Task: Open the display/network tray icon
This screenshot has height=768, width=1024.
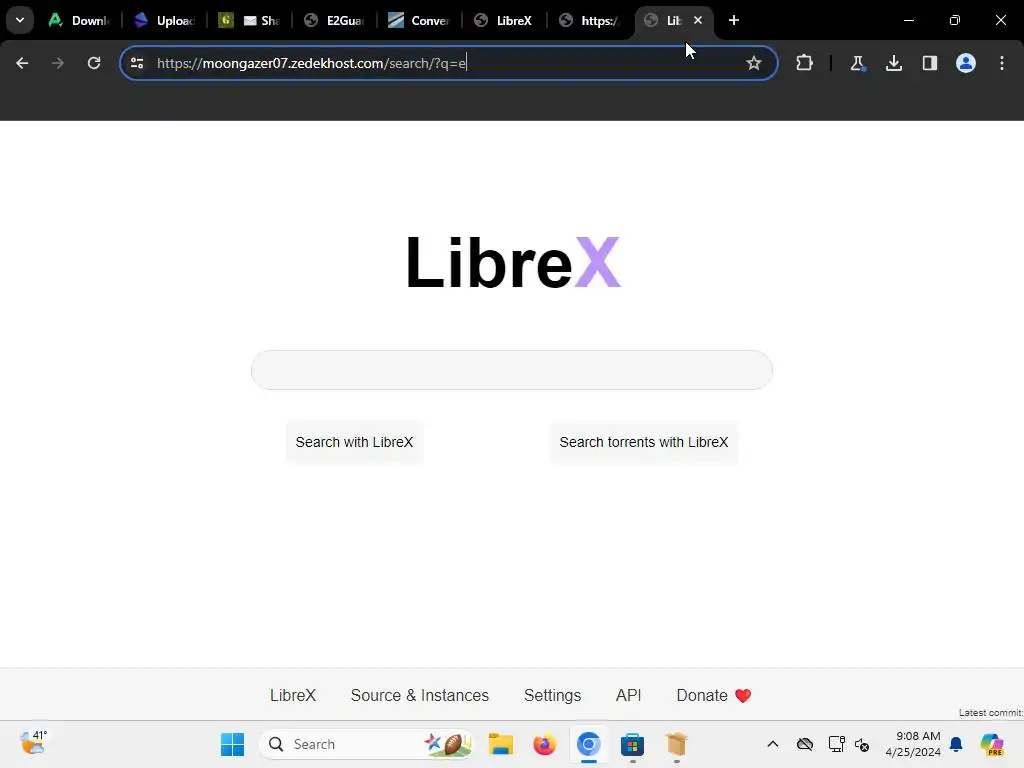Action: tap(837, 744)
